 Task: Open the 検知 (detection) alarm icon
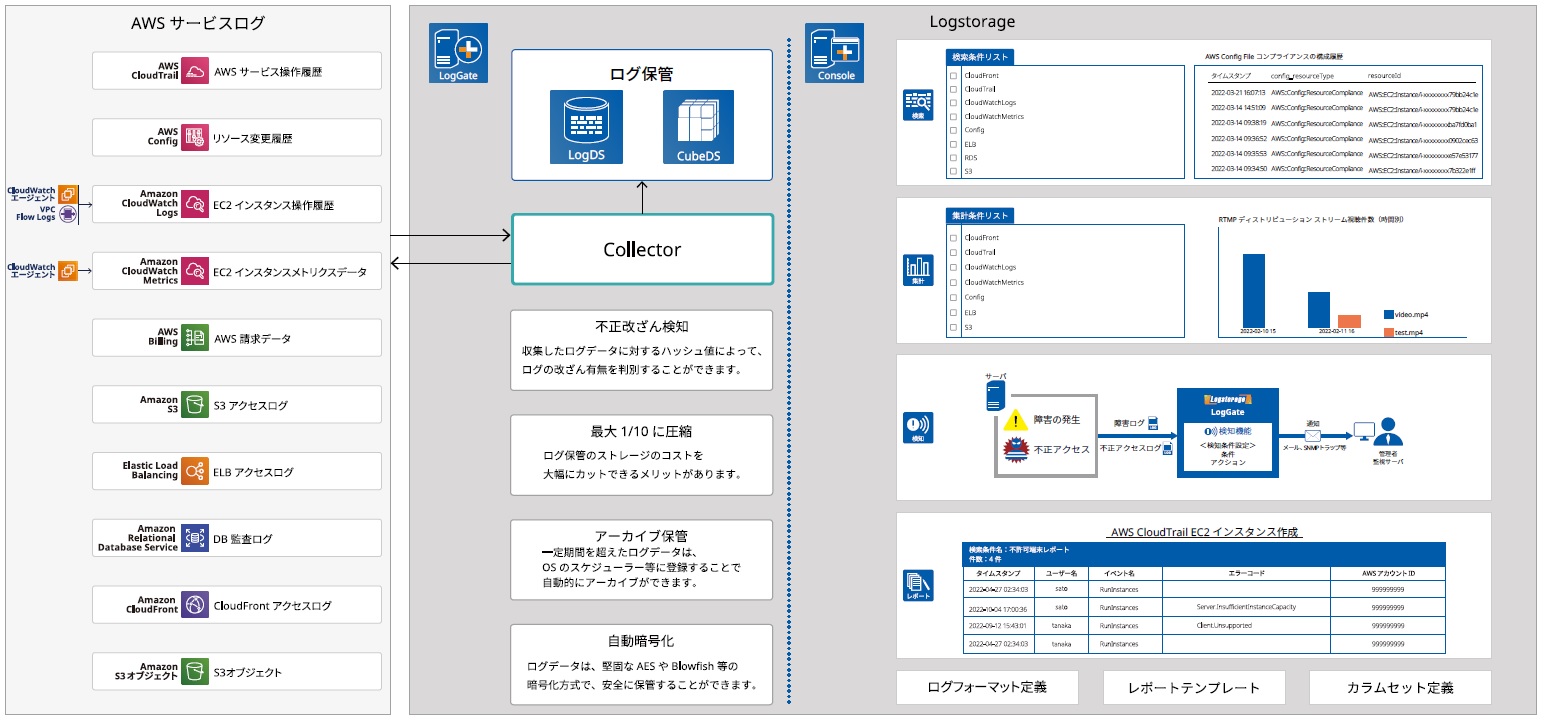tap(918, 427)
